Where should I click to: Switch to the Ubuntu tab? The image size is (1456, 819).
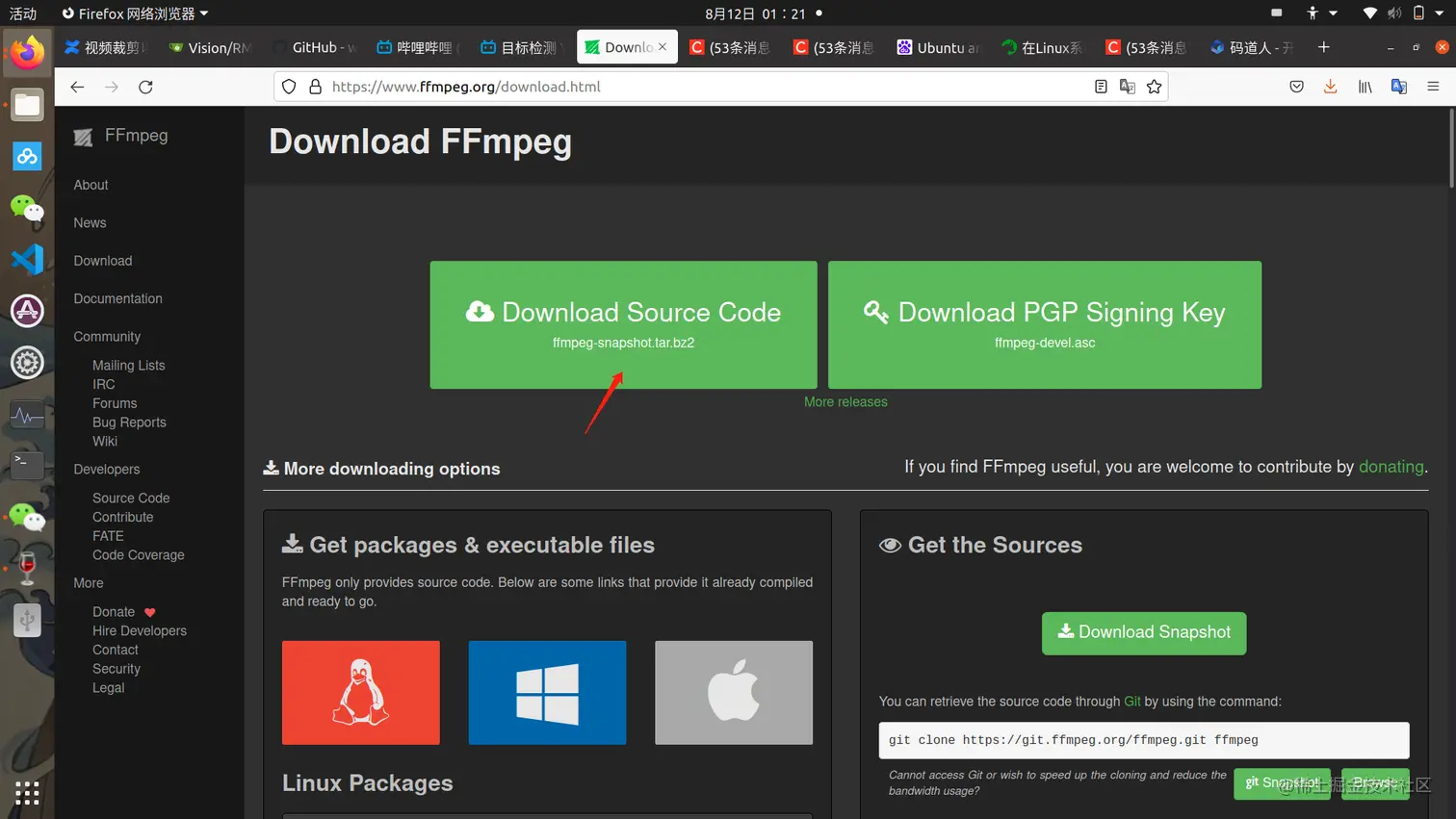pyautogui.click(x=940, y=47)
